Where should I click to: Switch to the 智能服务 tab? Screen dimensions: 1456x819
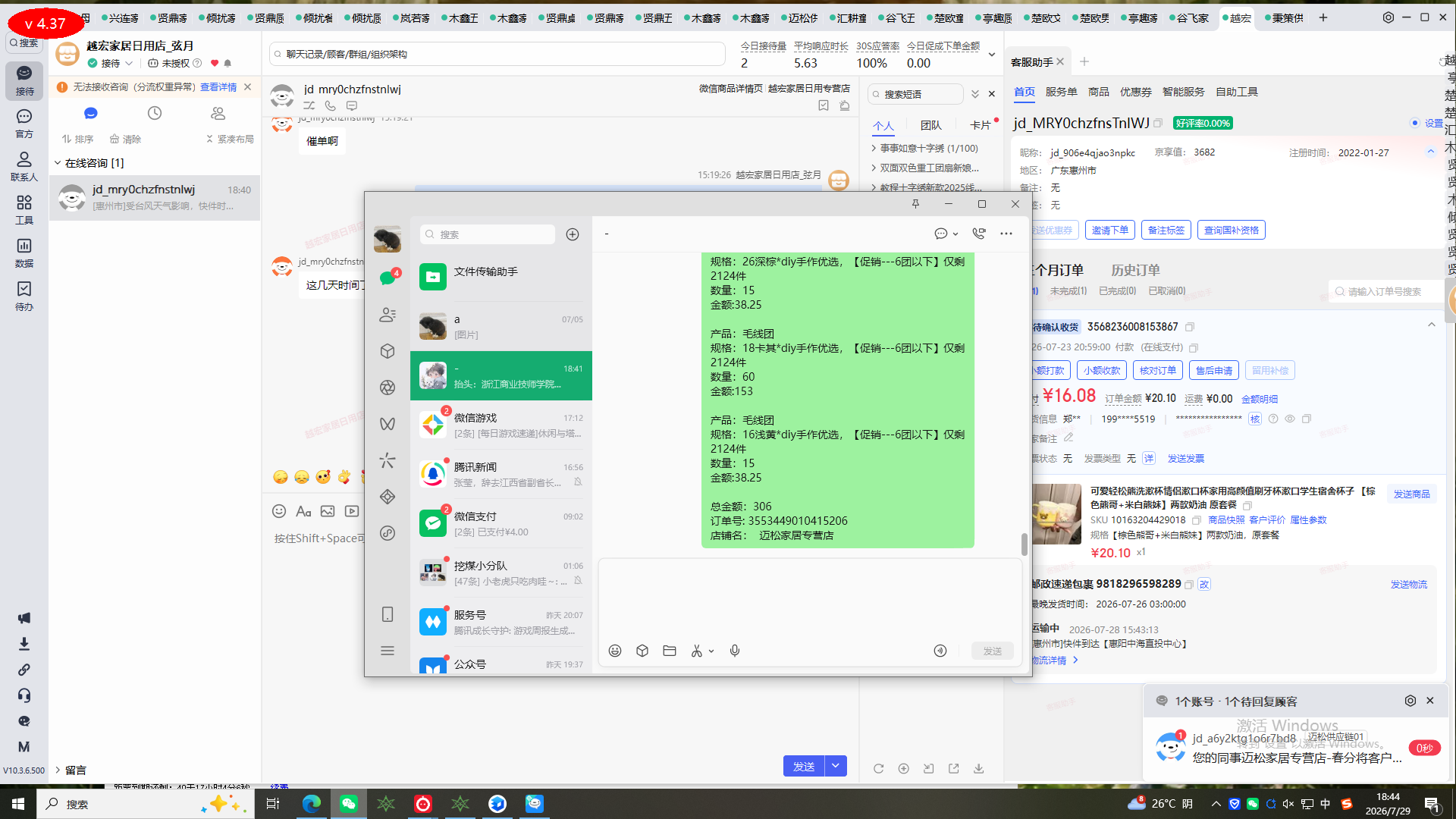click(1183, 92)
